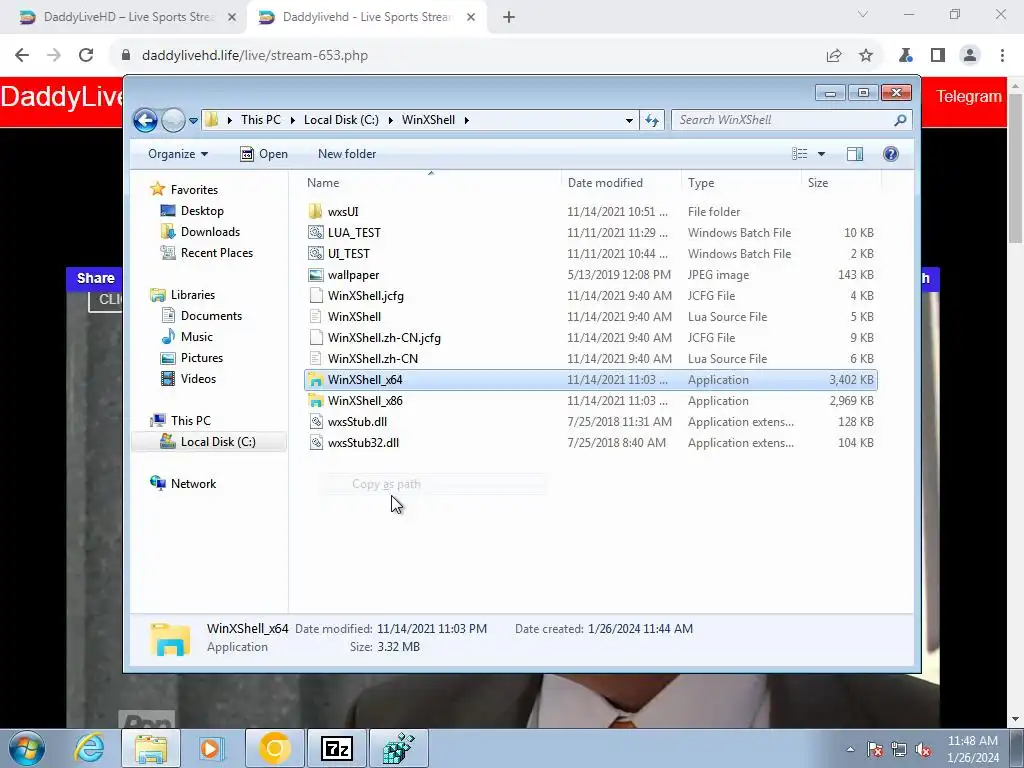Bookmark this page with the star icon
This screenshot has height=768, width=1024.
(x=866, y=56)
